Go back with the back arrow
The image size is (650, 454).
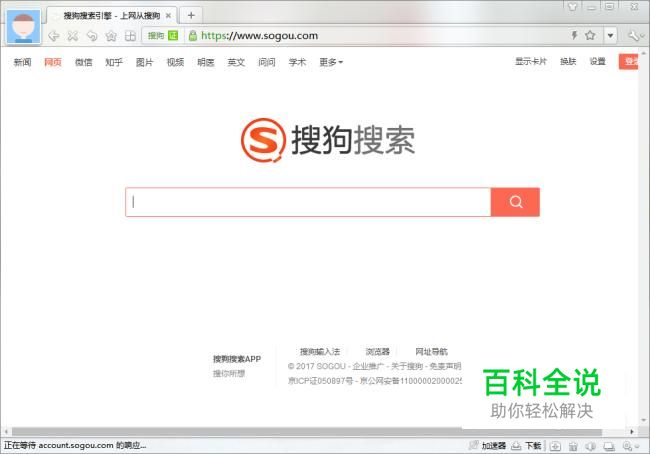pos(53,36)
